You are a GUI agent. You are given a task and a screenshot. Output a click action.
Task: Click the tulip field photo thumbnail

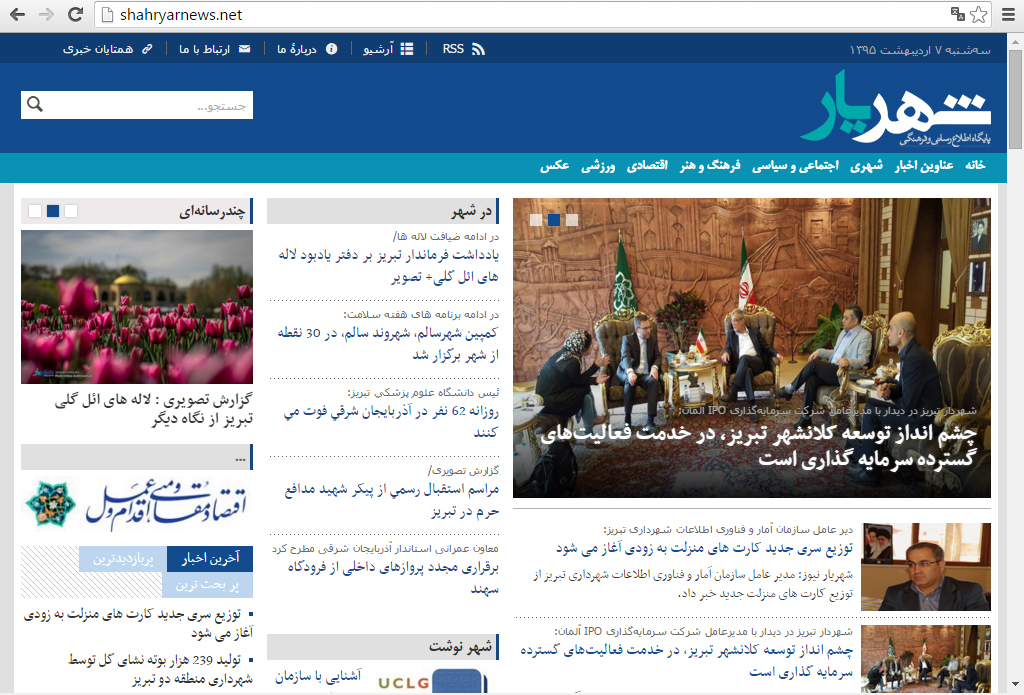[137, 307]
